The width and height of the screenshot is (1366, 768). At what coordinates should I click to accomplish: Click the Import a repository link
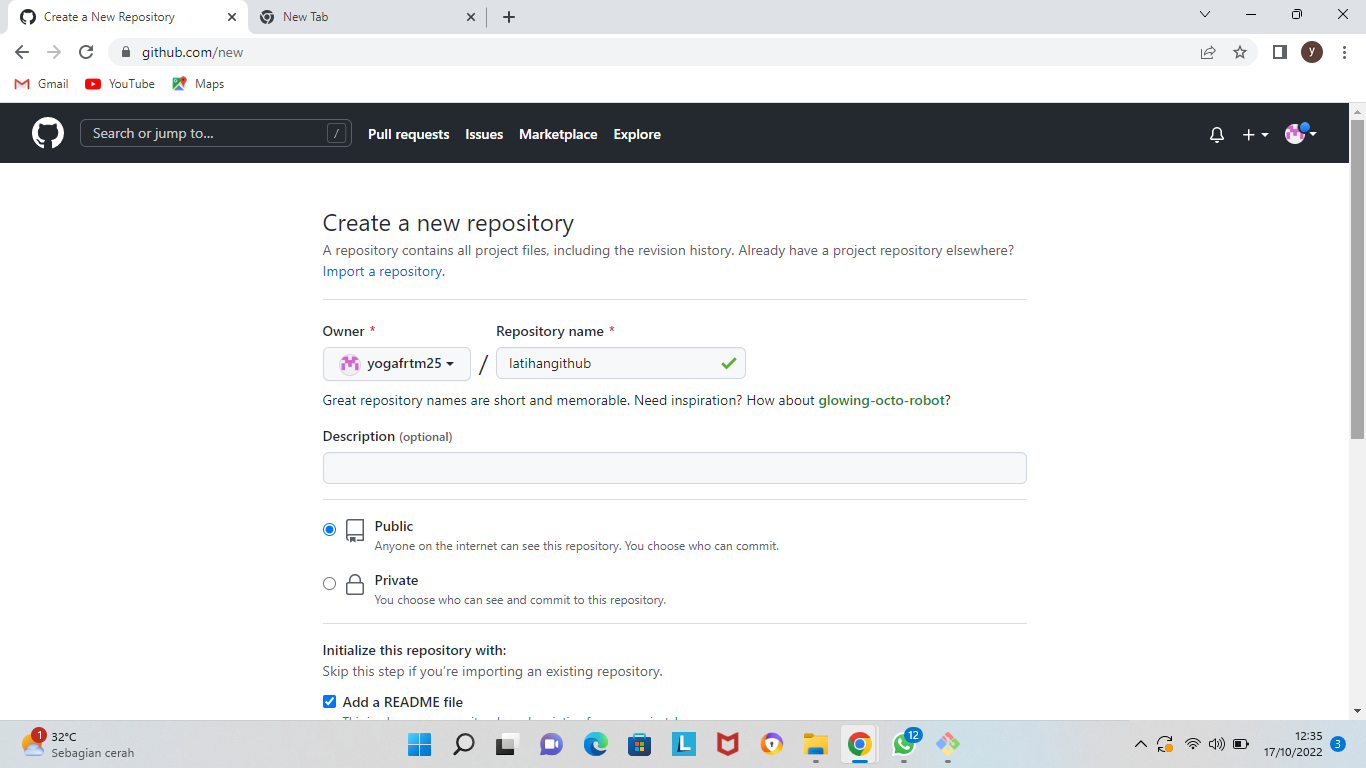pos(381,270)
